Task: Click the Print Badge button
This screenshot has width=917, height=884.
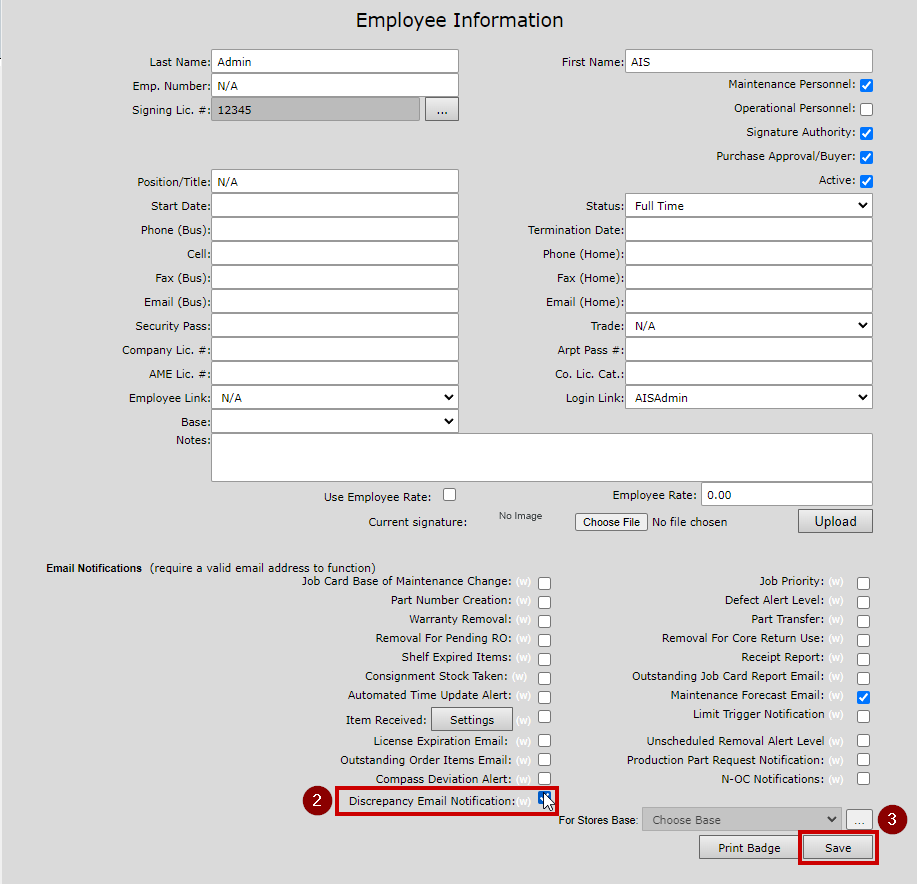Action: coord(749,848)
